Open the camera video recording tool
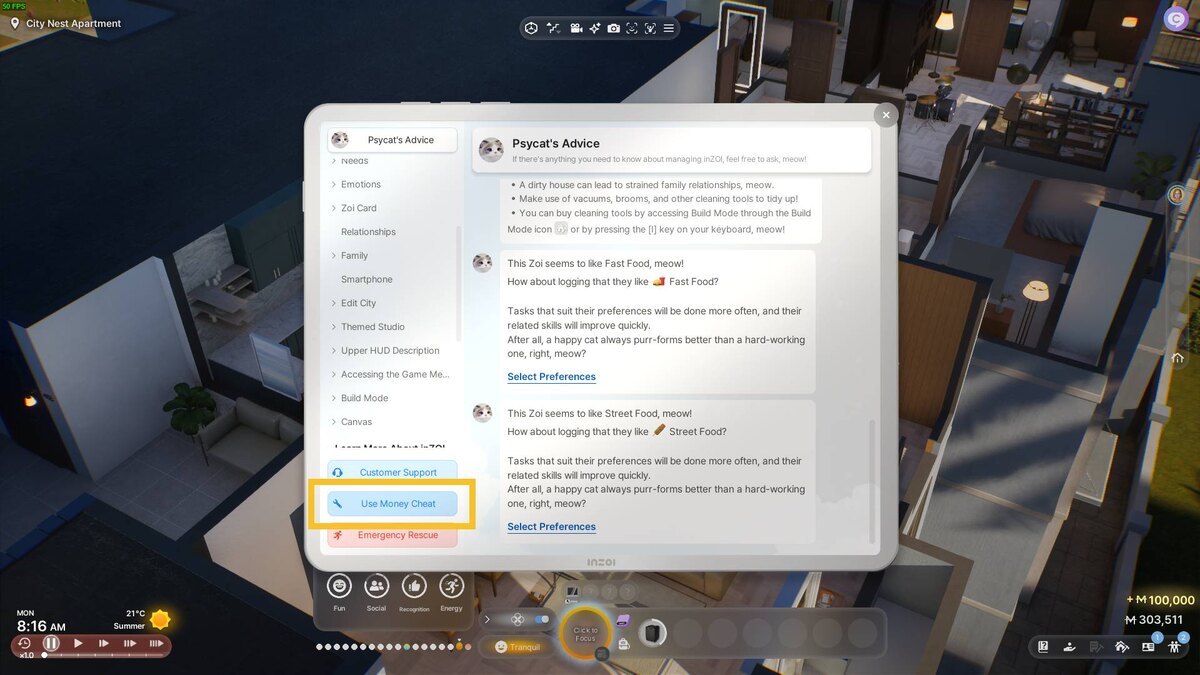The image size is (1200, 675). pos(576,28)
